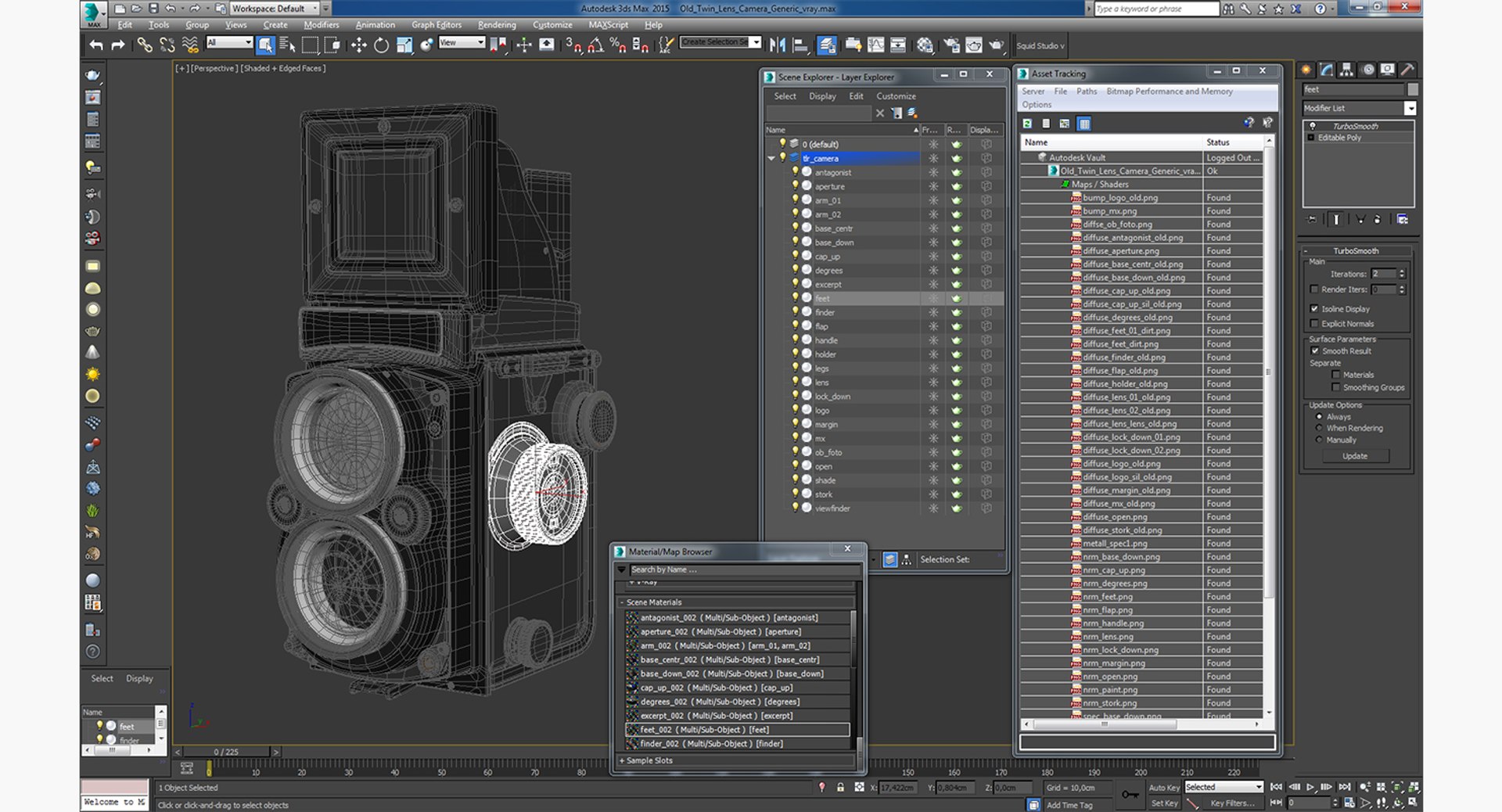
Task: Open the Graph Editors menu
Action: coord(437,25)
